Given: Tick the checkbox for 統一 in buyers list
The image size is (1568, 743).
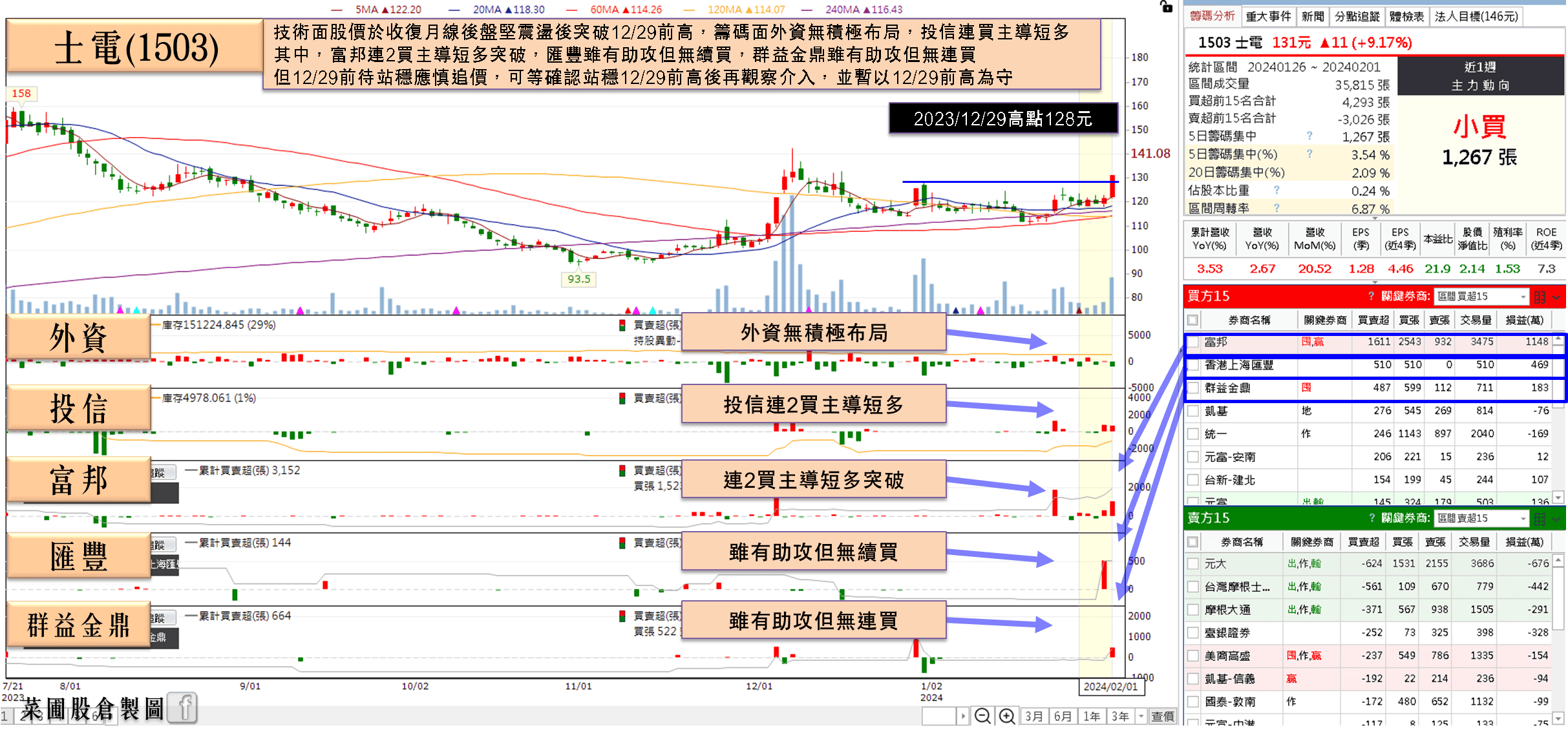Looking at the screenshot, I should click(1193, 434).
